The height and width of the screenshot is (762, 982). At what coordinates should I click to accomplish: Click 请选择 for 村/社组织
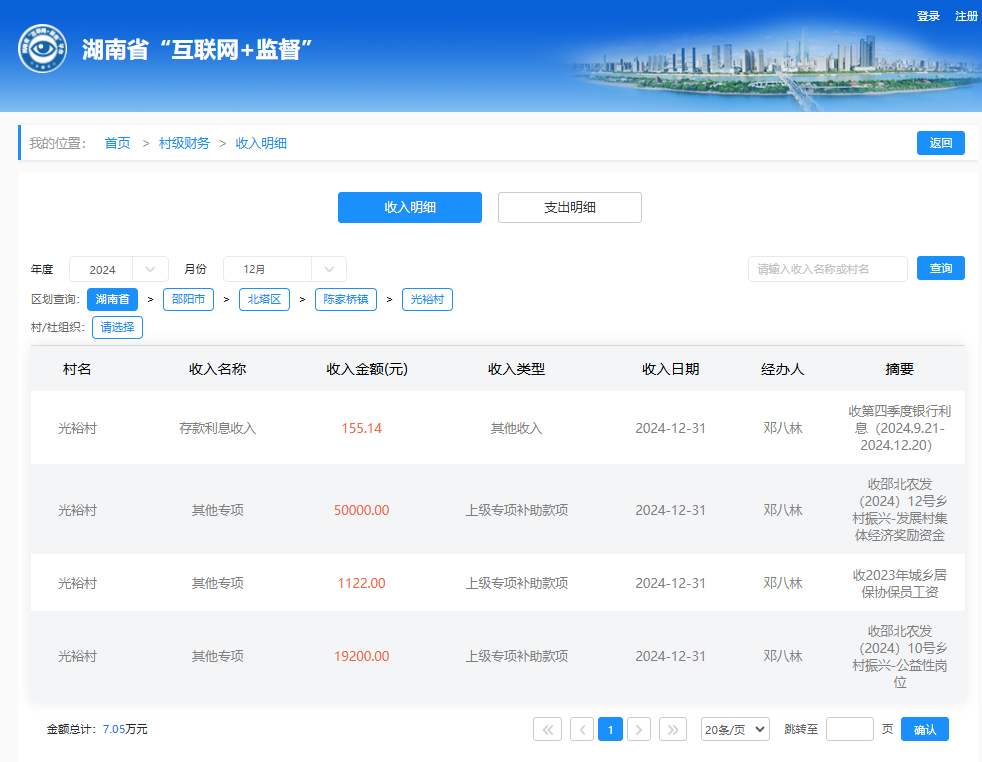(x=117, y=327)
